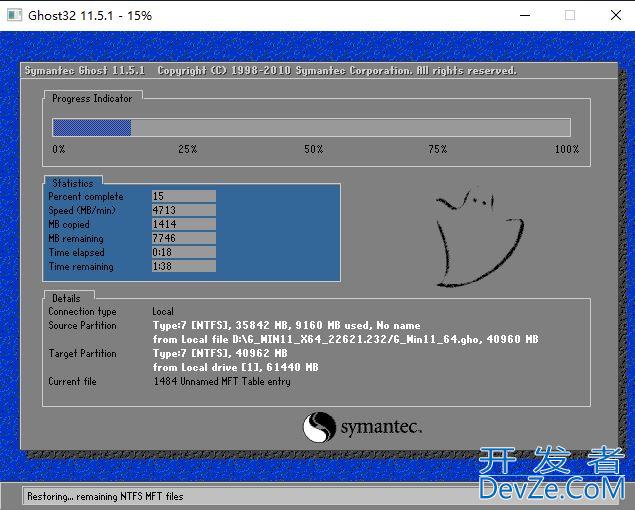Select the Statistics section label

[73, 183]
